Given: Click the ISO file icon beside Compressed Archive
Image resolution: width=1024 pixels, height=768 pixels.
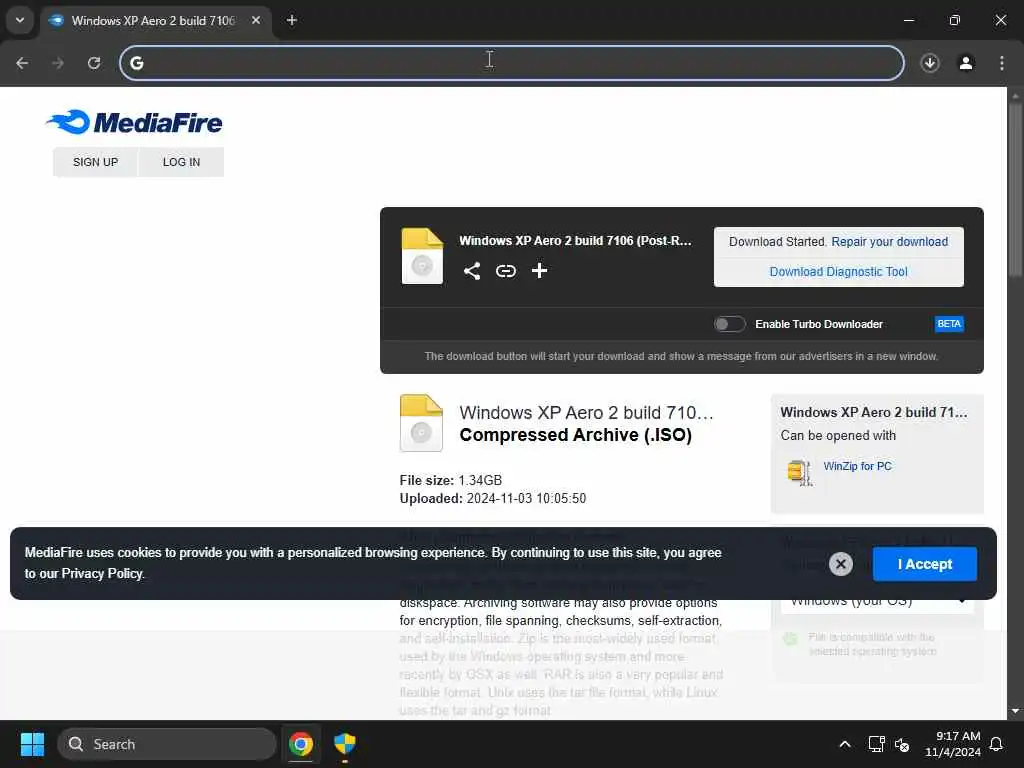Looking at the screenshot, I should click(421, 423).
